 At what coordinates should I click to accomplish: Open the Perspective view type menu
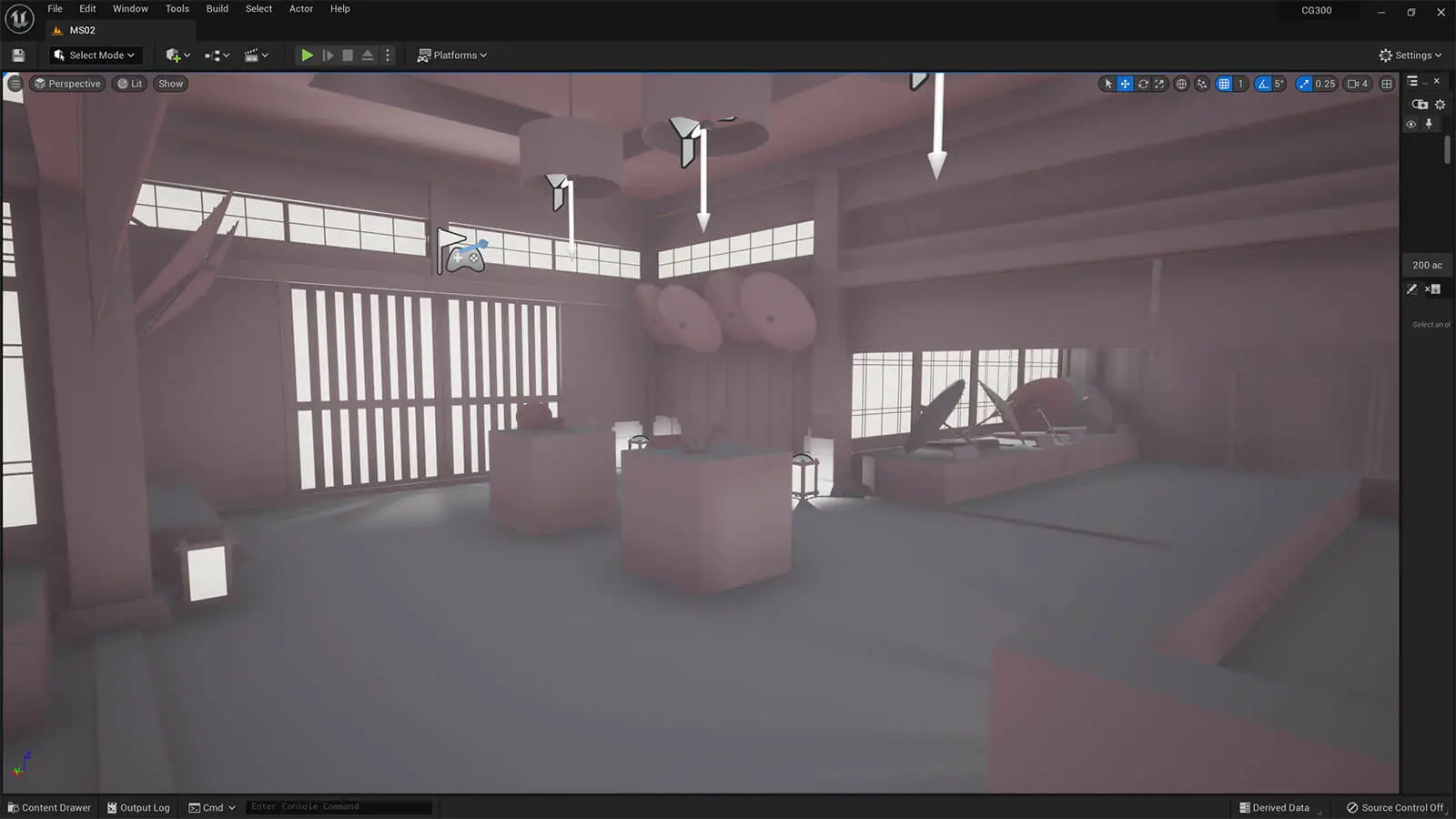pos(66,84)
